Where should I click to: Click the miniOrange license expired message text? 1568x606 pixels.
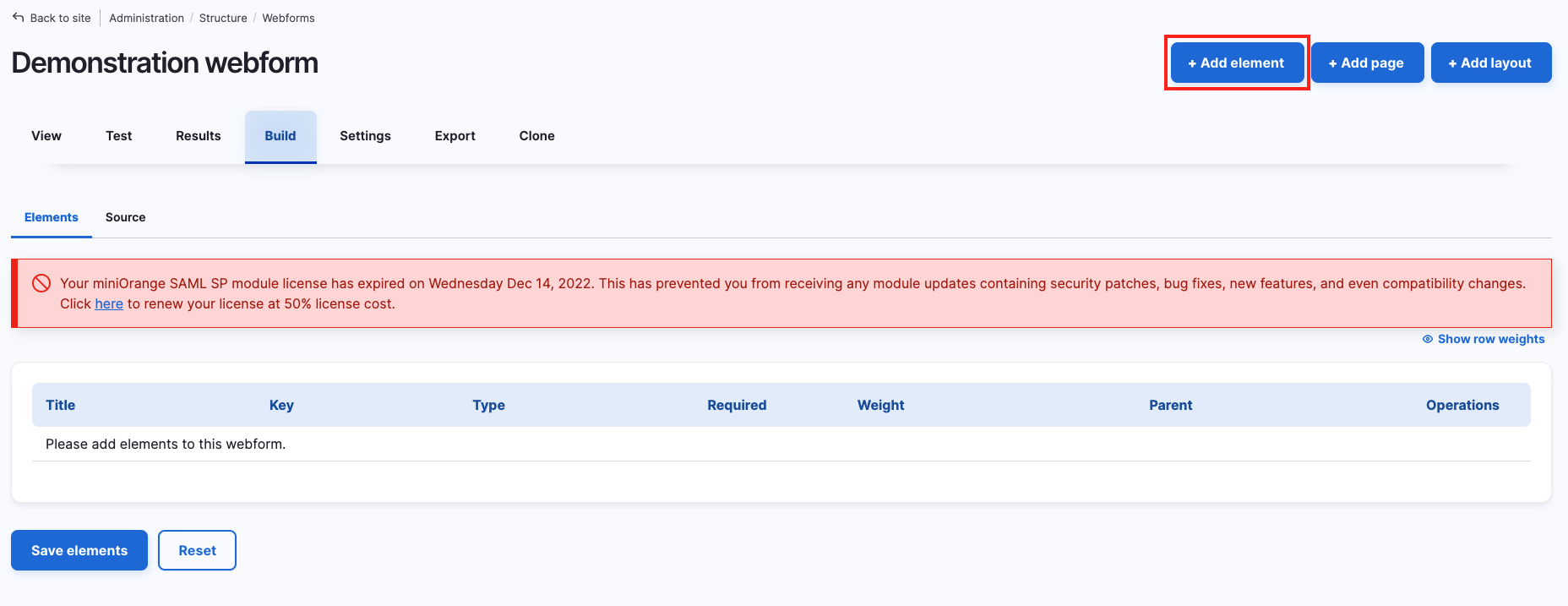pyautogui.click(x=792, y=293)
